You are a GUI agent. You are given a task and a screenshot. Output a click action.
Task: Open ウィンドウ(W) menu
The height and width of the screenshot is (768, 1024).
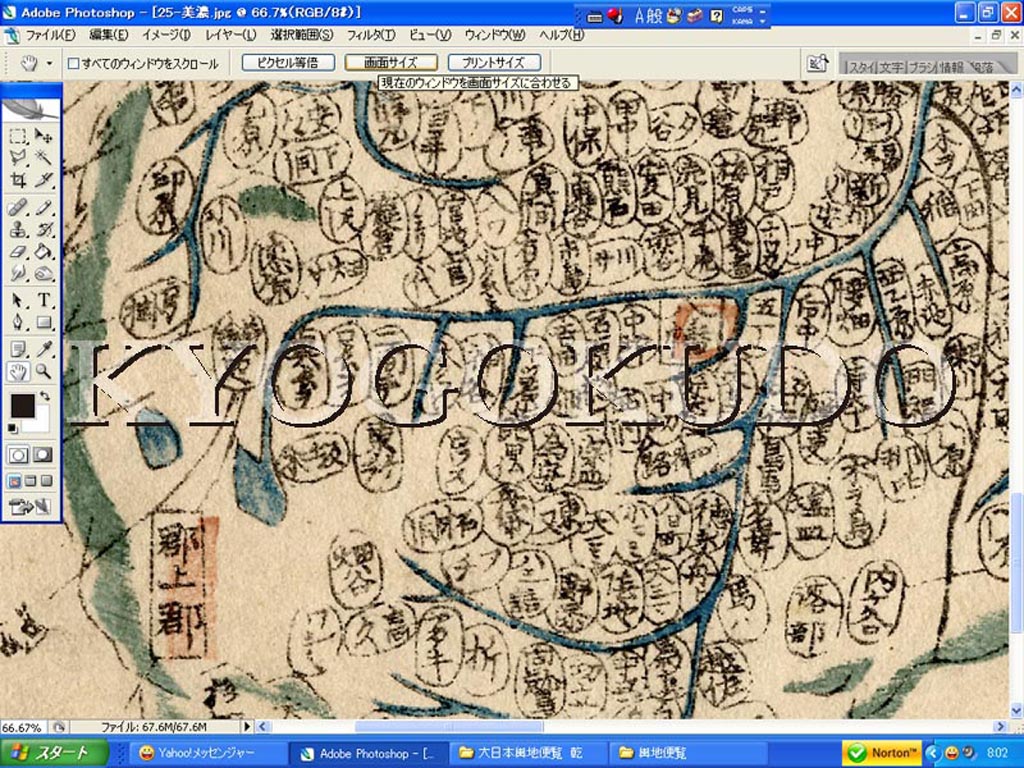click(495, 35)
